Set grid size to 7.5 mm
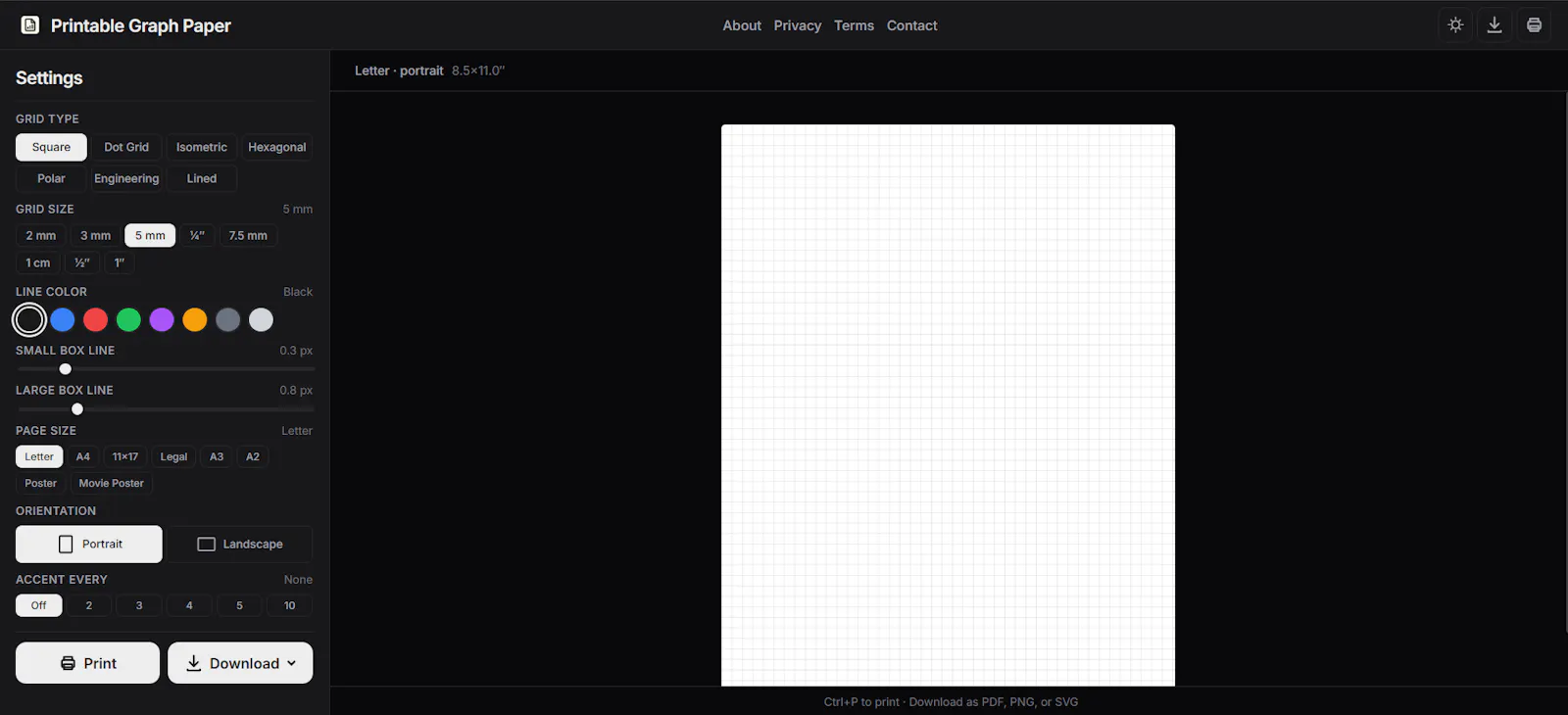The image size is (1568, 715). [248, 235]
